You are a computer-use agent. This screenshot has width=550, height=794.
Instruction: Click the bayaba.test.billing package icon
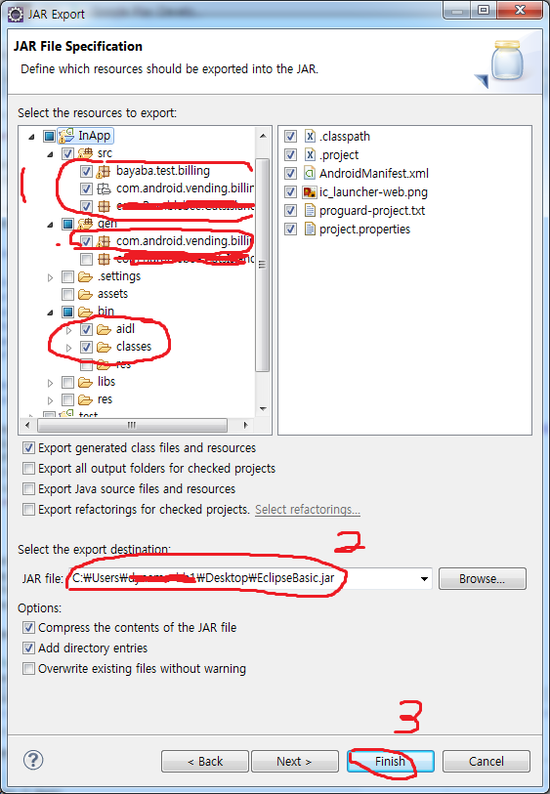click(103, 171)
